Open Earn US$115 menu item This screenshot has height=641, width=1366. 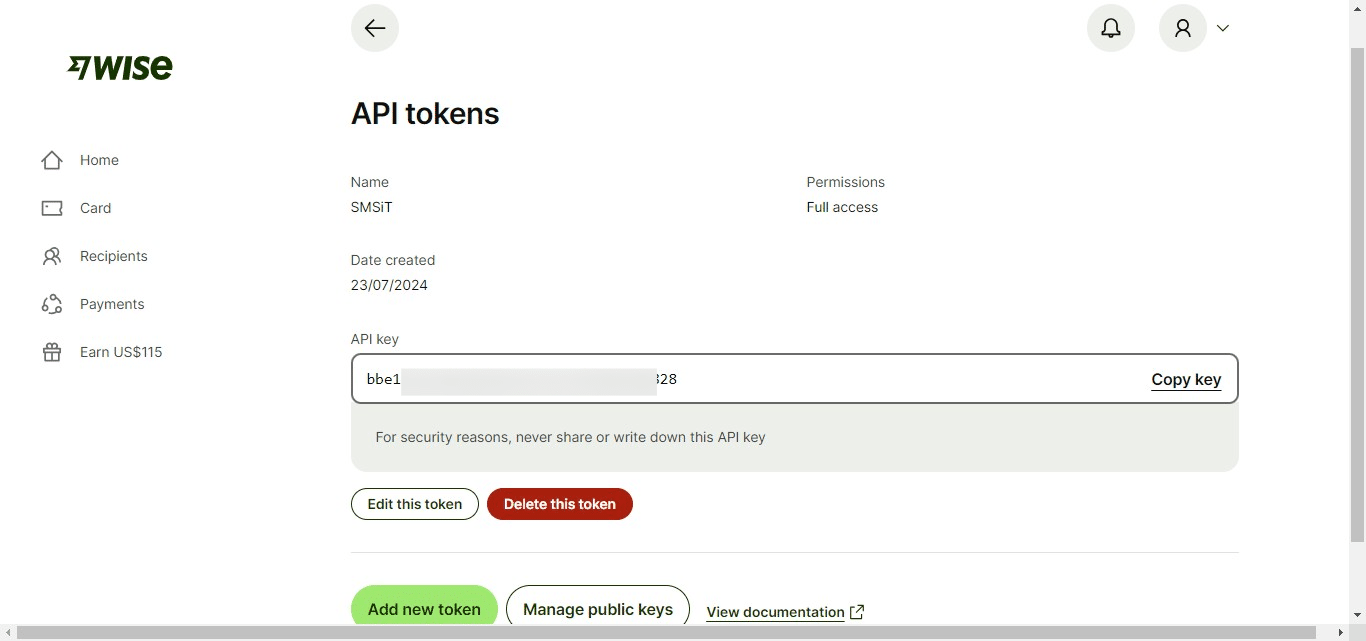tap(121, 352)
